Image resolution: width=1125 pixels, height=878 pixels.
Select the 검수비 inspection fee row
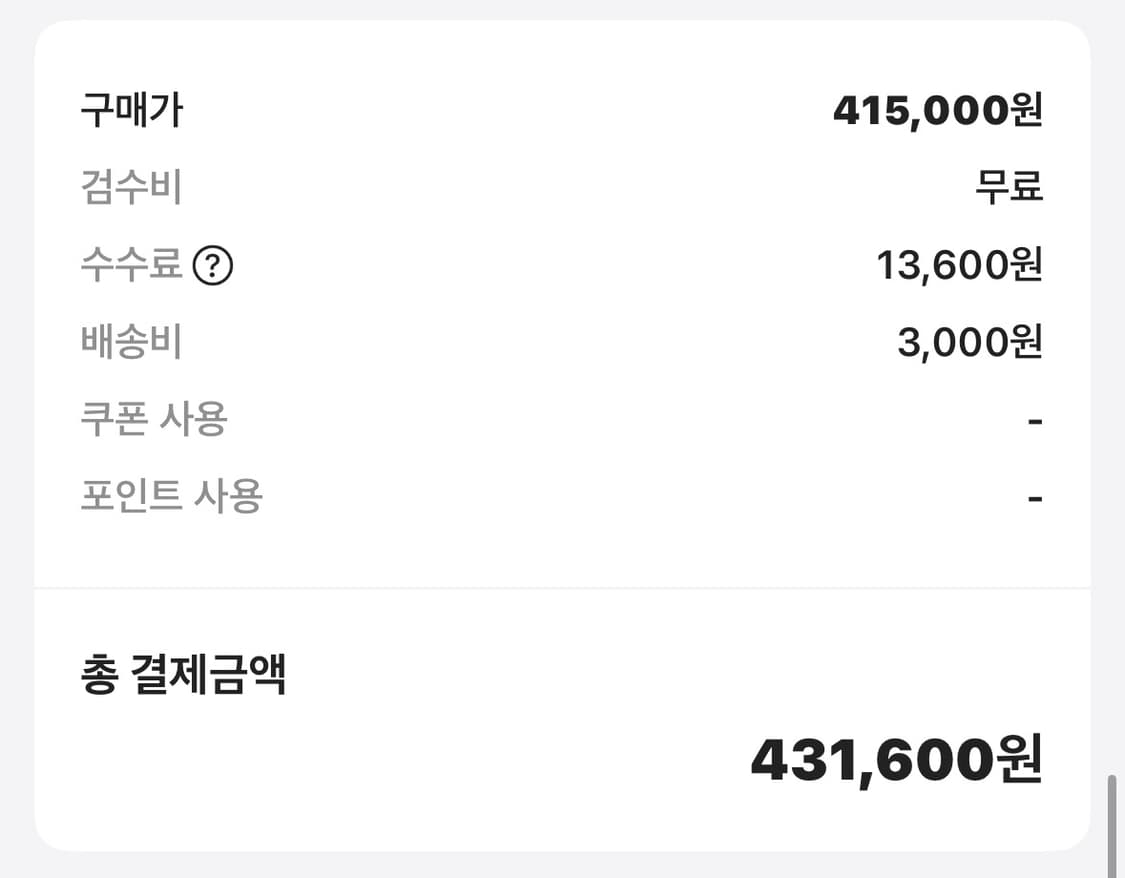point(130,188)
